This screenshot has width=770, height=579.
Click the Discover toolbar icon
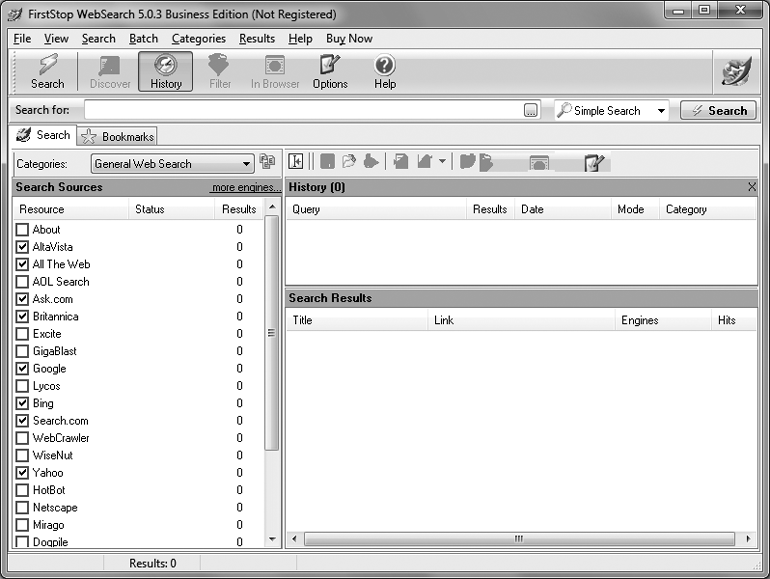pyautogui.click(x=110, y=72)
